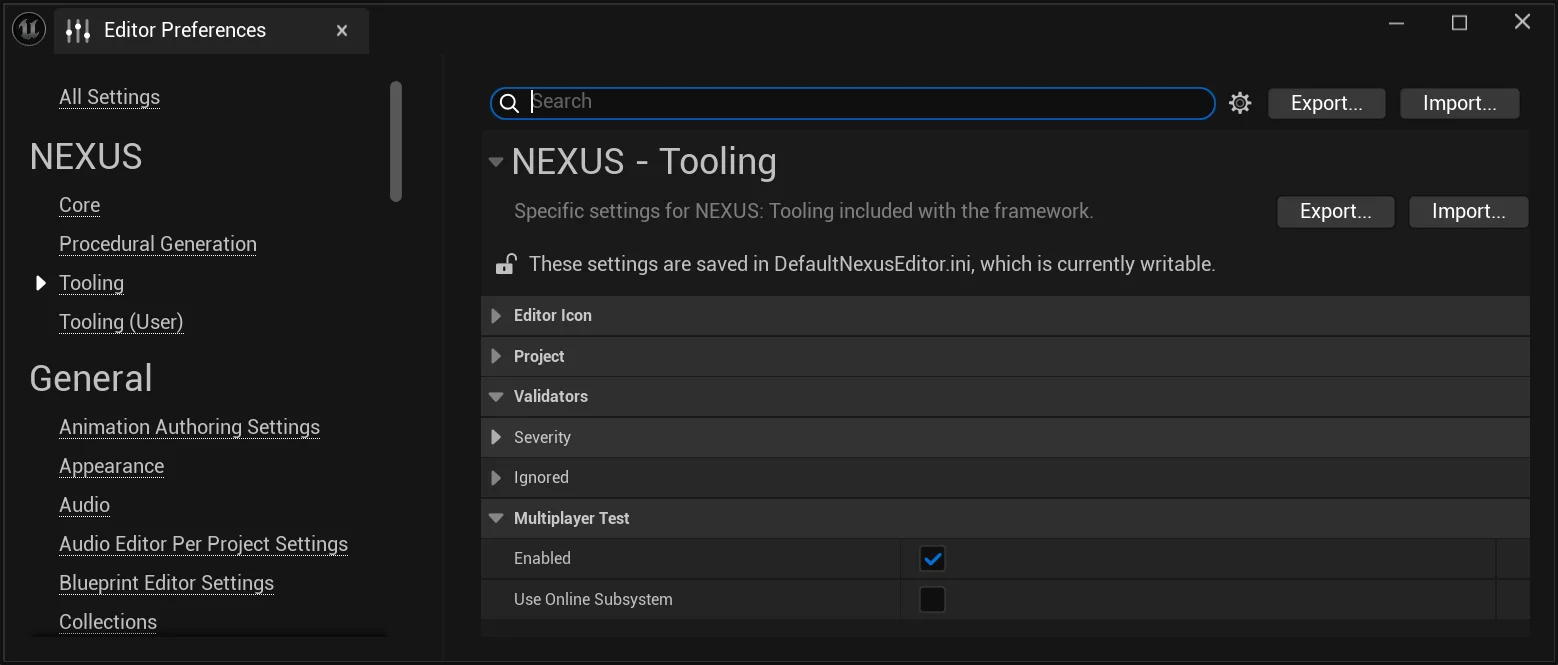This screenshot has width=1558, height=665.
Task: Click the top Export... button
Action: pyautogui.click(x=1327, y=103)
